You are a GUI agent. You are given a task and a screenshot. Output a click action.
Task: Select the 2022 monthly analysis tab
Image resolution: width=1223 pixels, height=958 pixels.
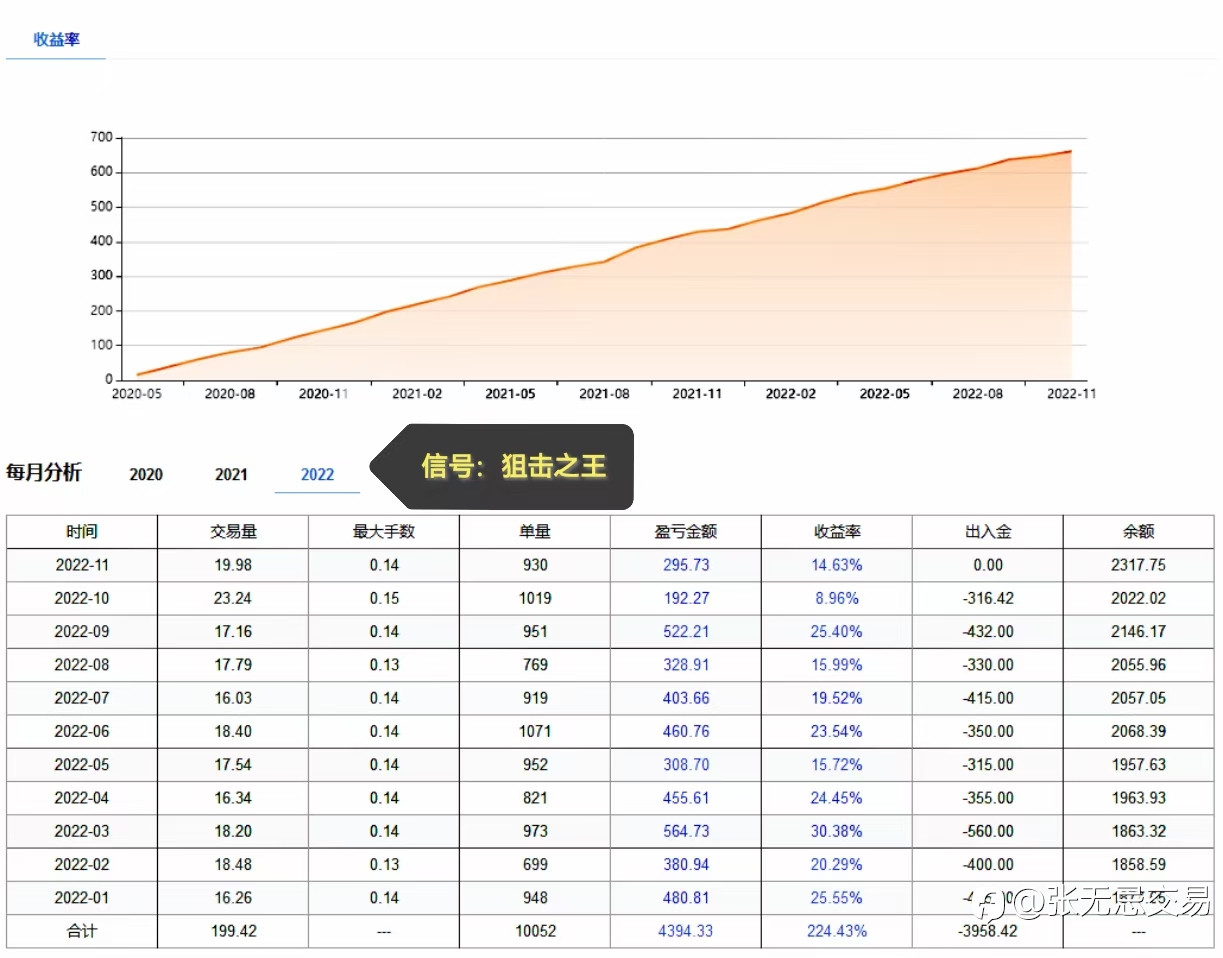pos(317,475)
